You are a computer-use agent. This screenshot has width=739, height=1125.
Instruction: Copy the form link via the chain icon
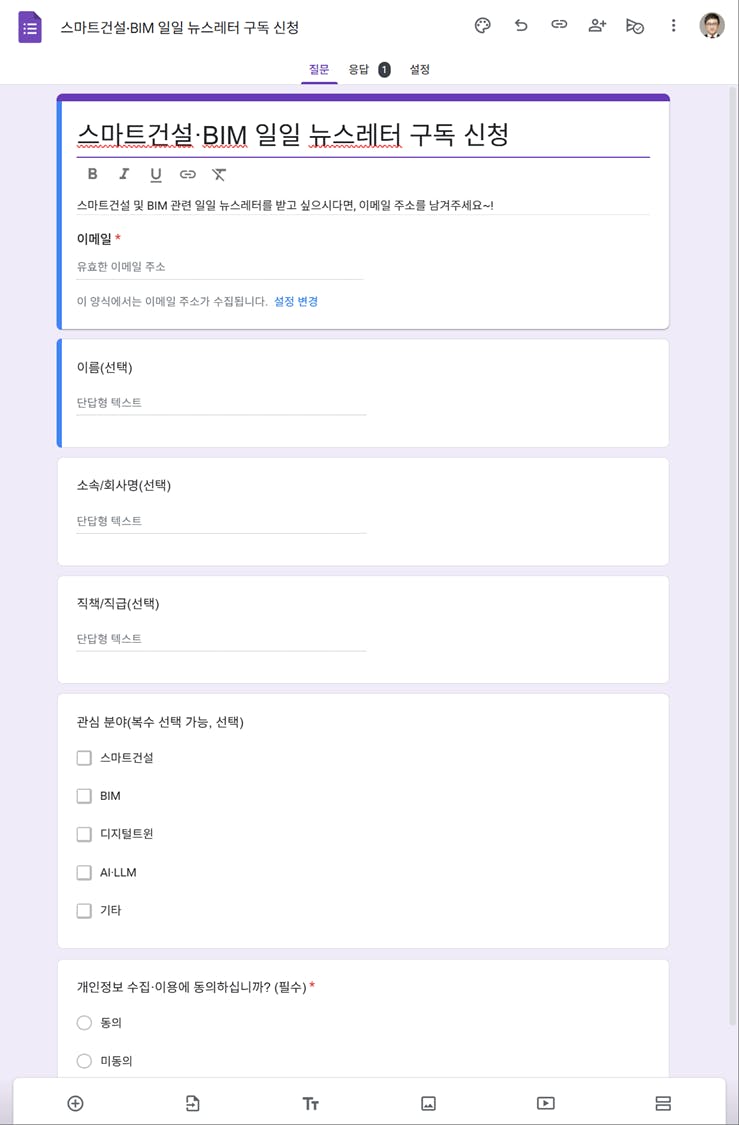[x=559, y=24]
